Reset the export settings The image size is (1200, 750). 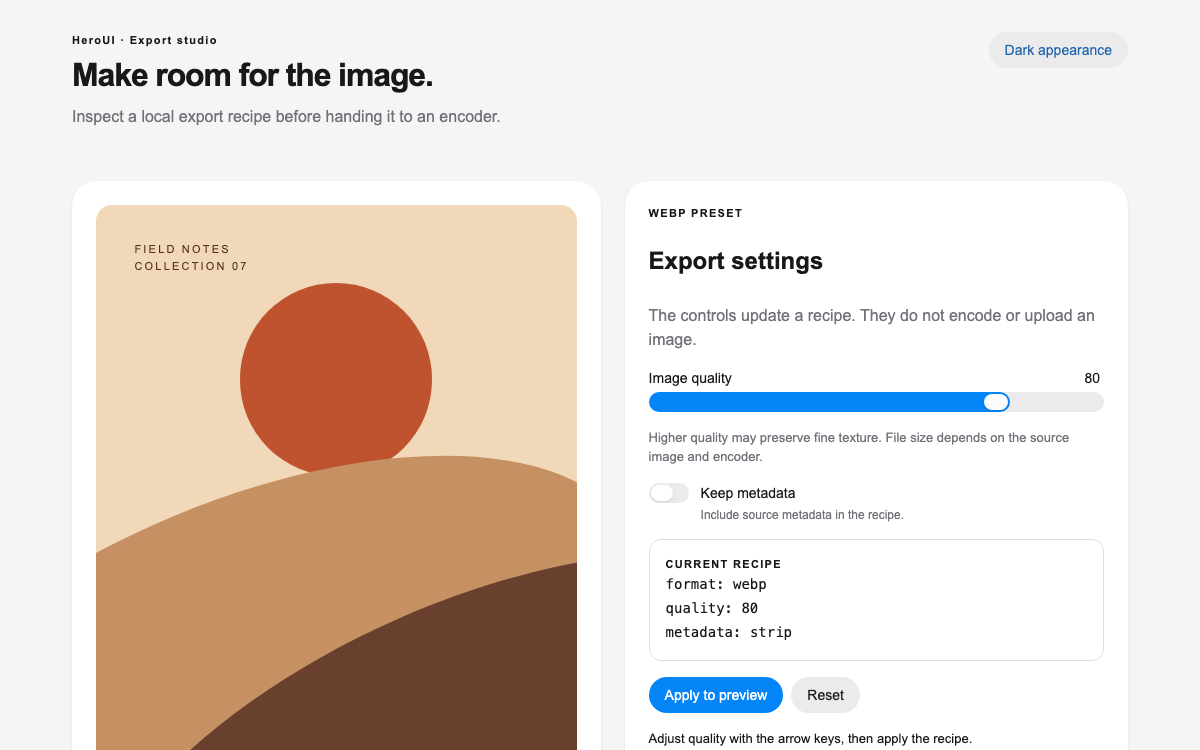coord(825,695)
